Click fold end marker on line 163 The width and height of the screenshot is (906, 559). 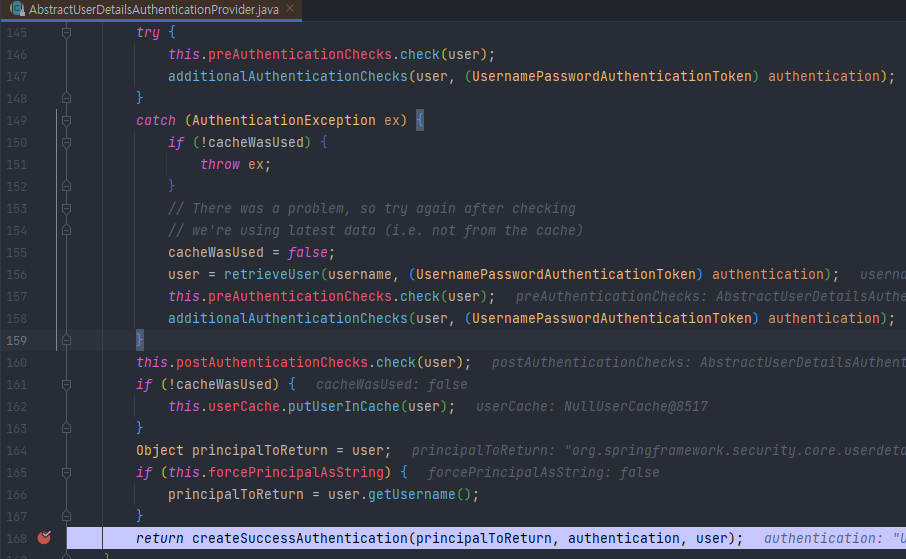(x=66, y=428)
